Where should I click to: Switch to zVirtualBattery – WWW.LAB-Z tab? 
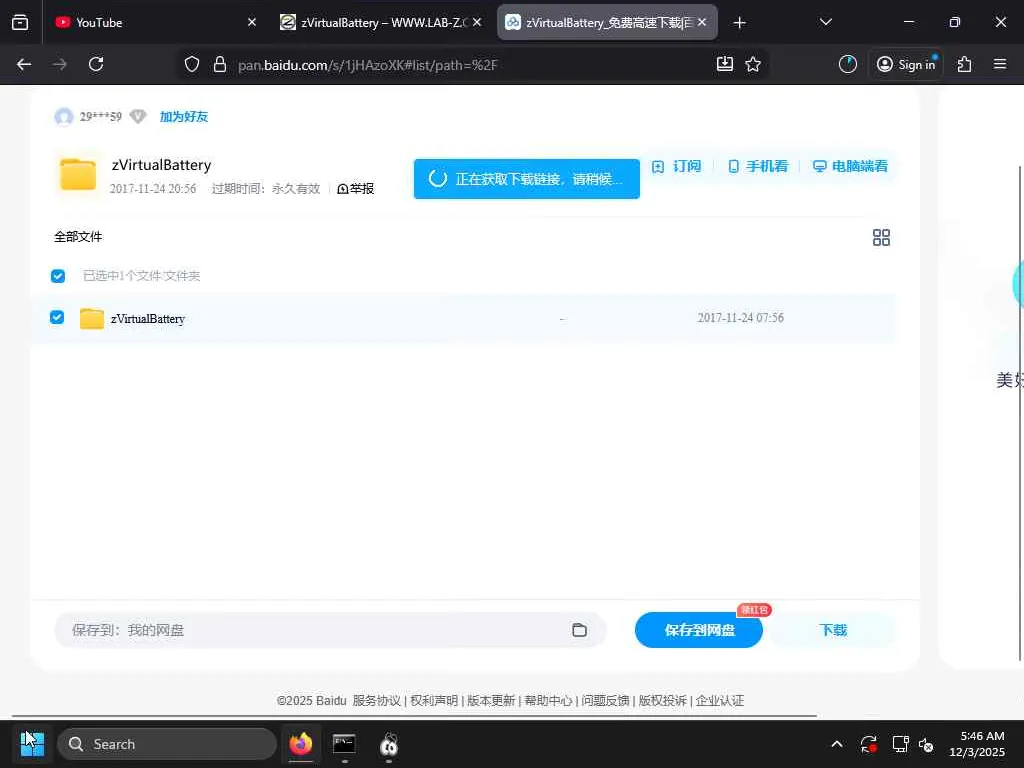pyautogui.click(x=381, y=22)
